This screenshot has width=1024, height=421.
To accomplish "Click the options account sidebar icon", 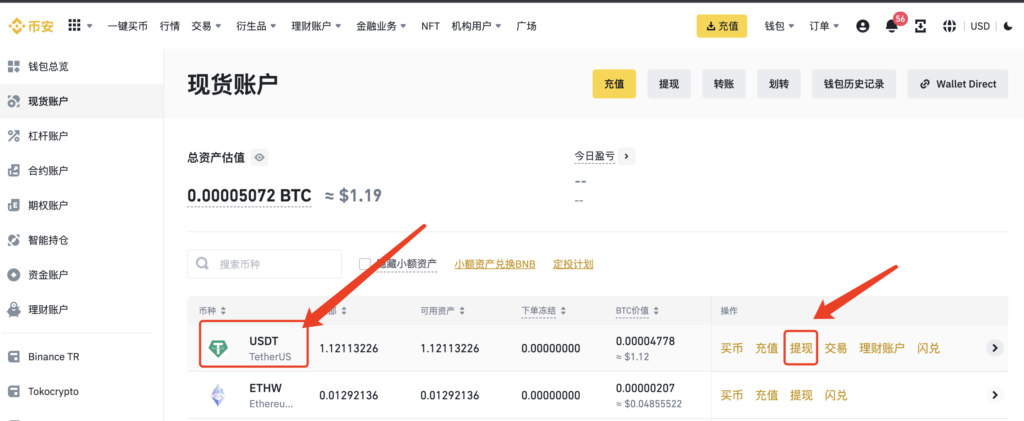I will click(x=14, y=205).
